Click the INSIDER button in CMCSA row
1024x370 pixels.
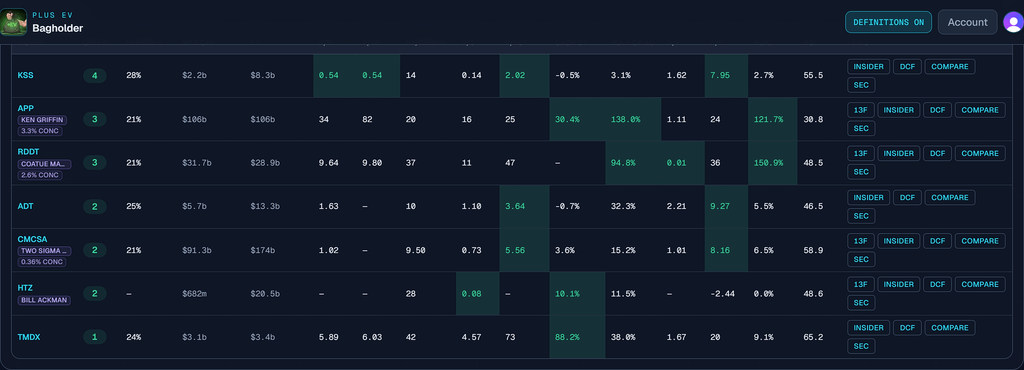898,241
